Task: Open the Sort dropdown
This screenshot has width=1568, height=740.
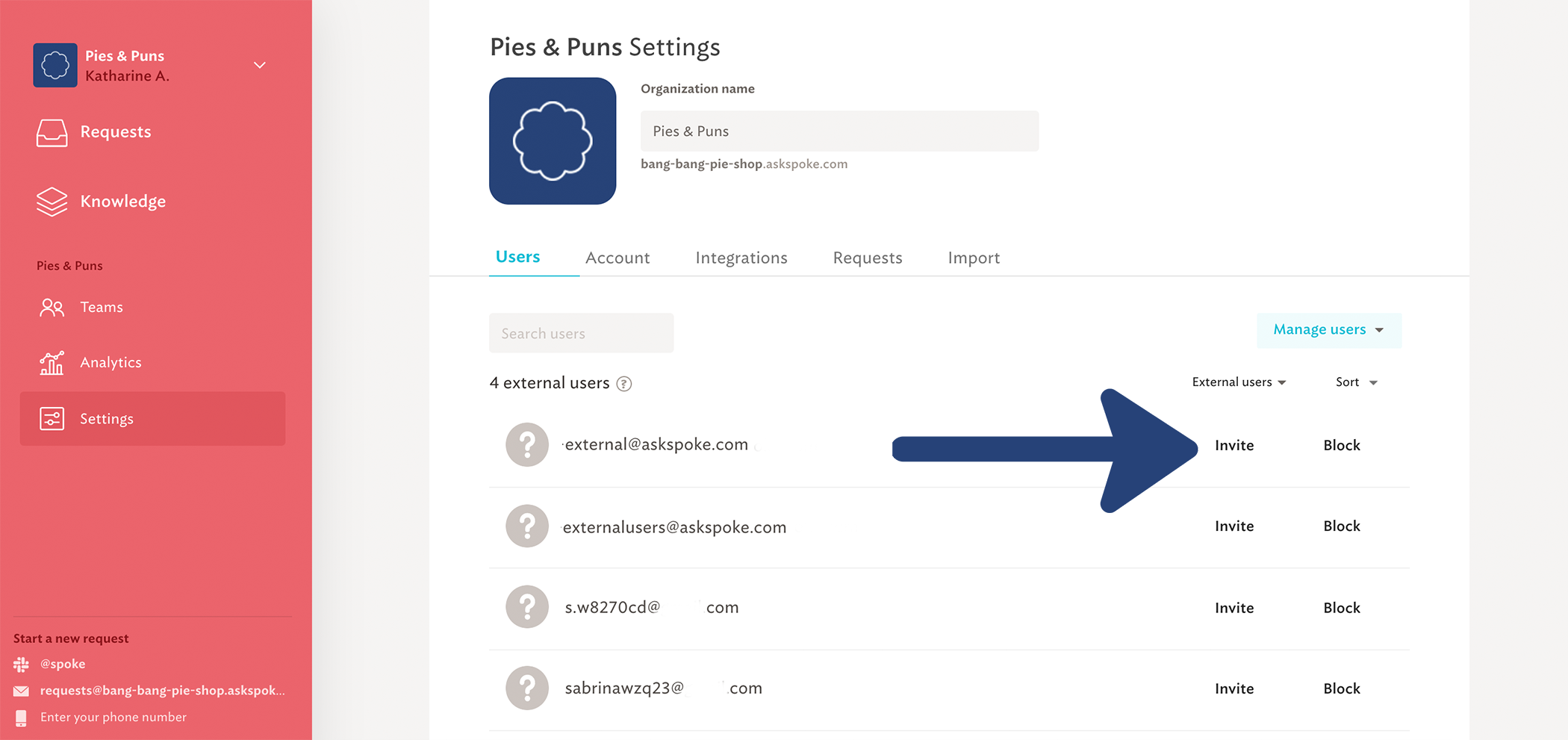Action: tap(1356, 382)
